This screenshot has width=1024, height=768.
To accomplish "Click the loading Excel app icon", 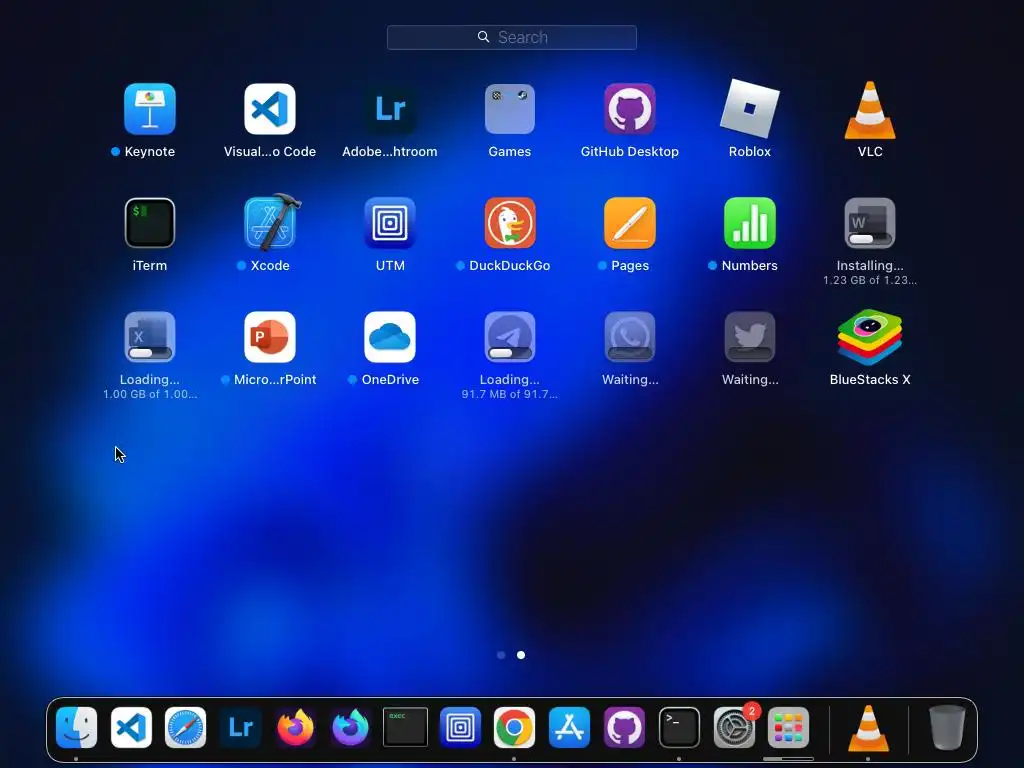I will point(150,337).
